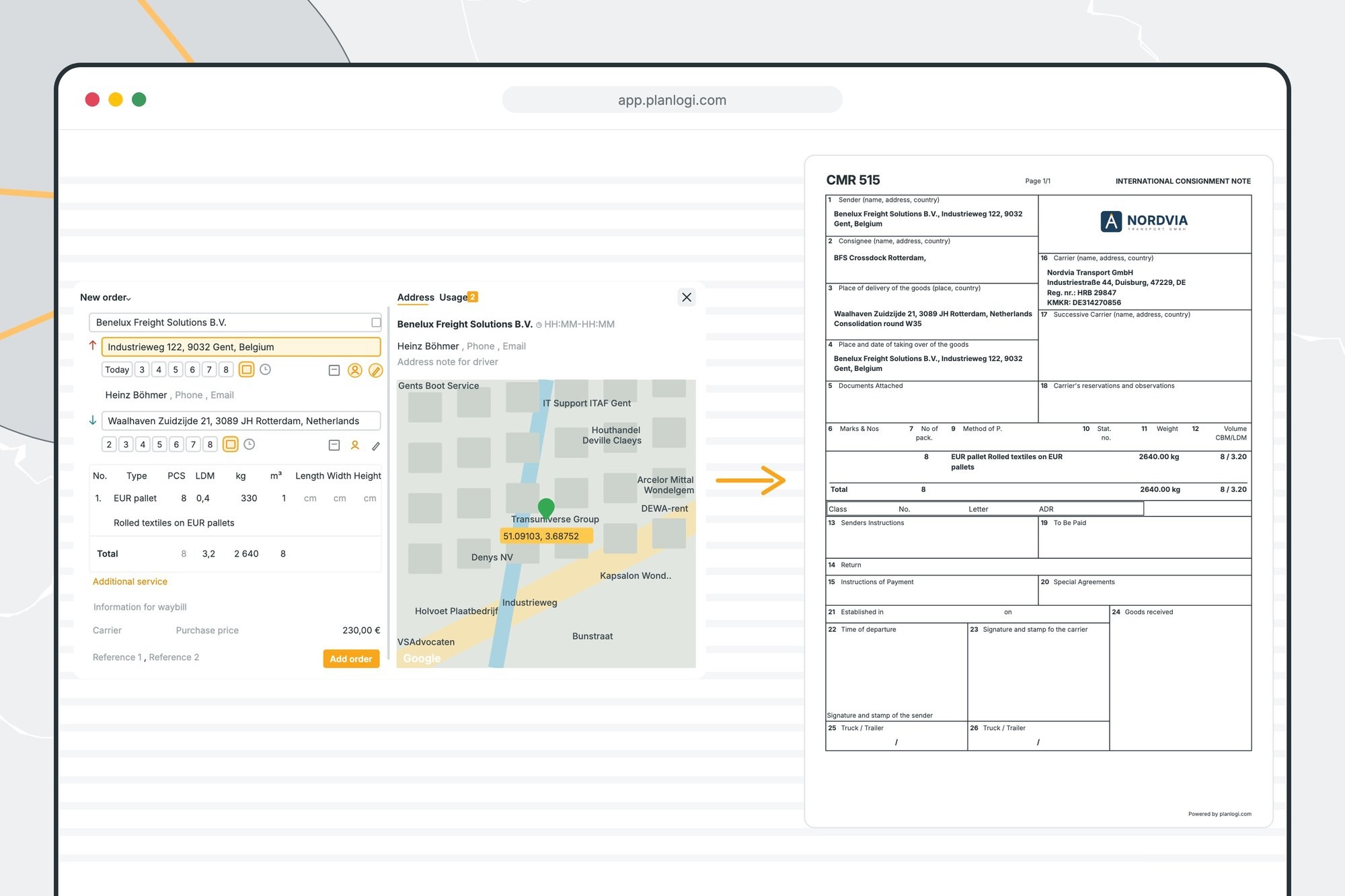This screenshot has width=1345, height=896.
Task: Open the Additional service link
Action: click(130, 581)
